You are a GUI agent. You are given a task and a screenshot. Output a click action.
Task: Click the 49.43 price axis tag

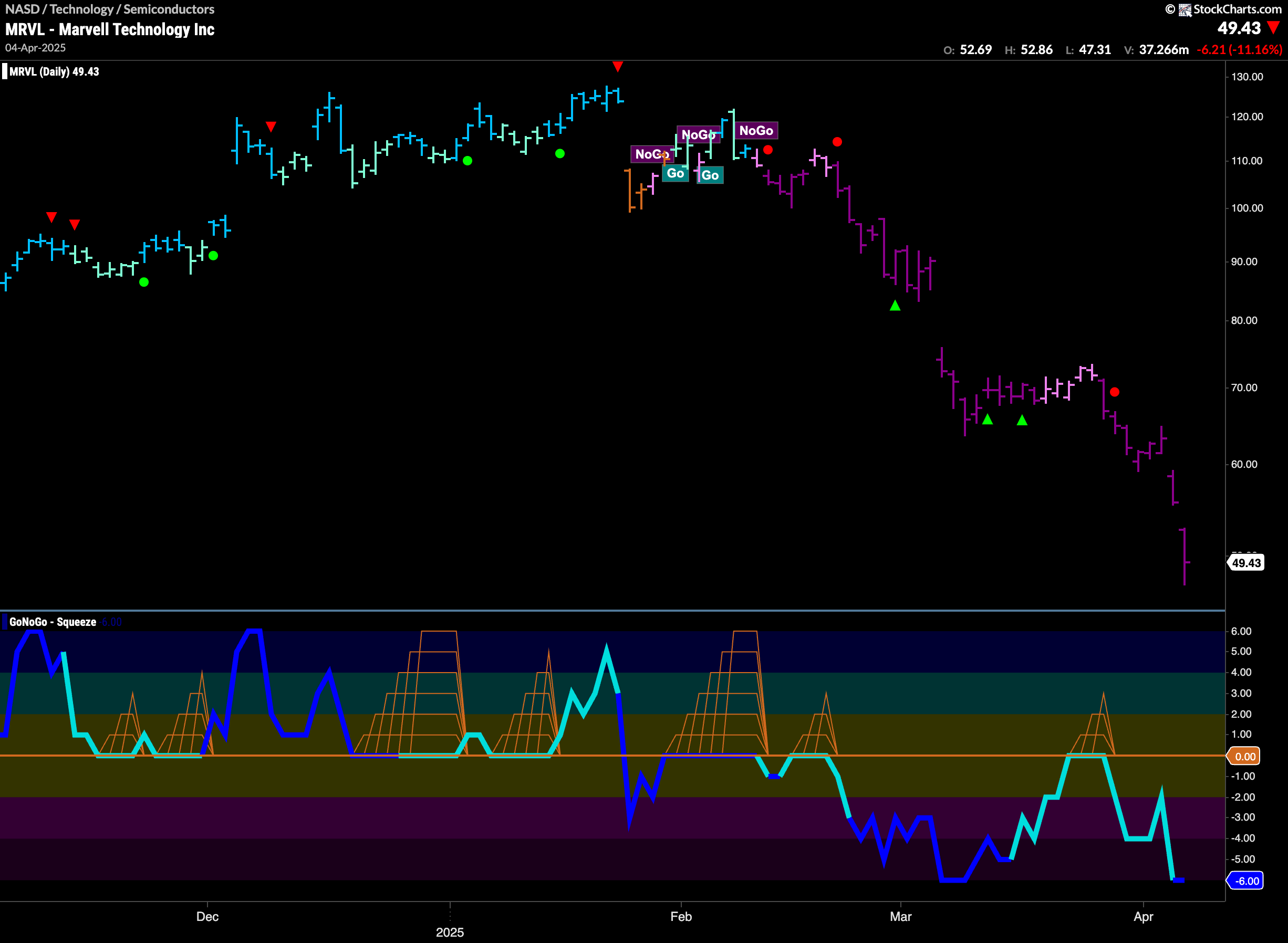coord(1245,563)
